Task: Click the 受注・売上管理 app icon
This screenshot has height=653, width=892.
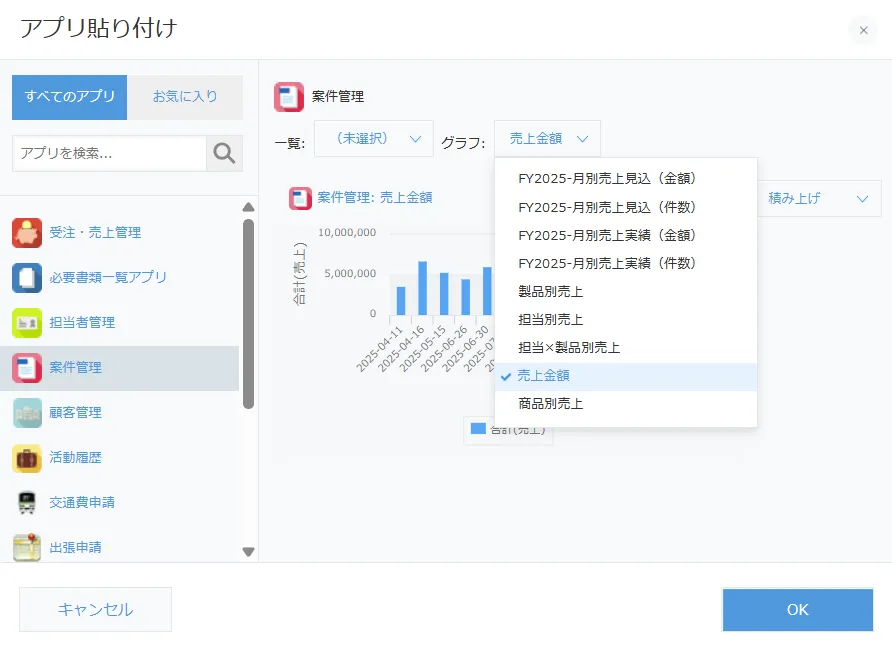Action: [27, 233]
